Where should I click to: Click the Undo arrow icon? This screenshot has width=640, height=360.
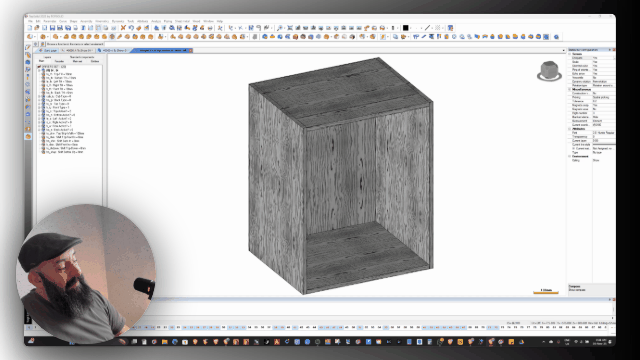pyautogui.click(x=131, y=28)
